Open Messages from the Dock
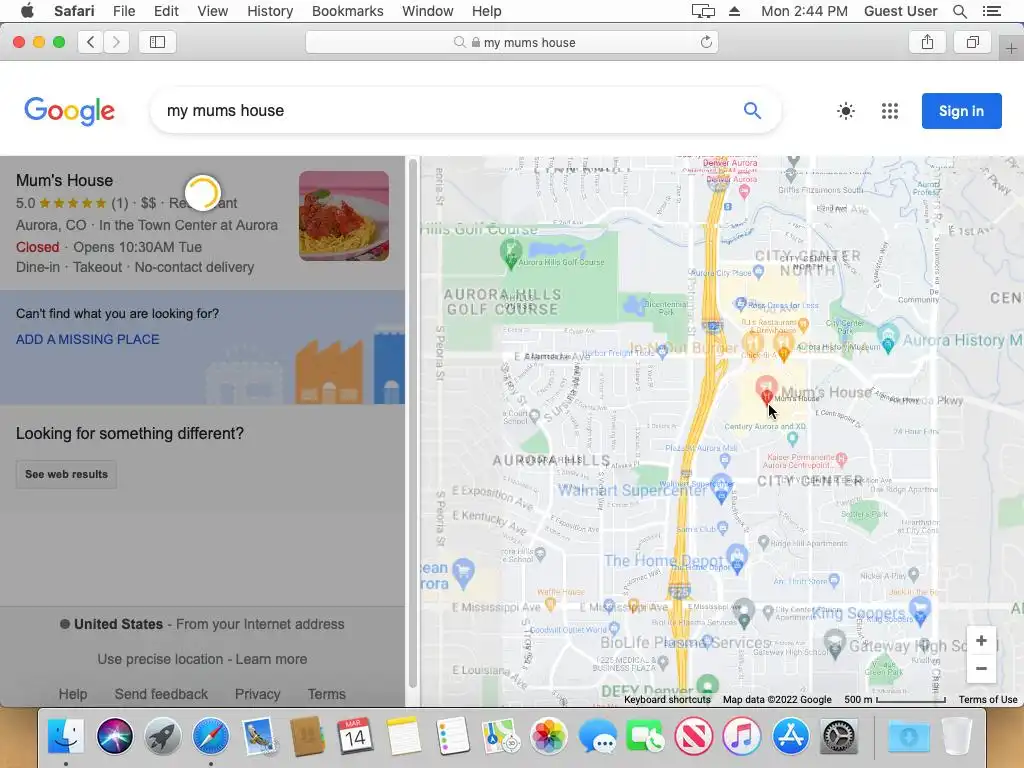This screenshot has width=1024, height=768. click(597, 735)
